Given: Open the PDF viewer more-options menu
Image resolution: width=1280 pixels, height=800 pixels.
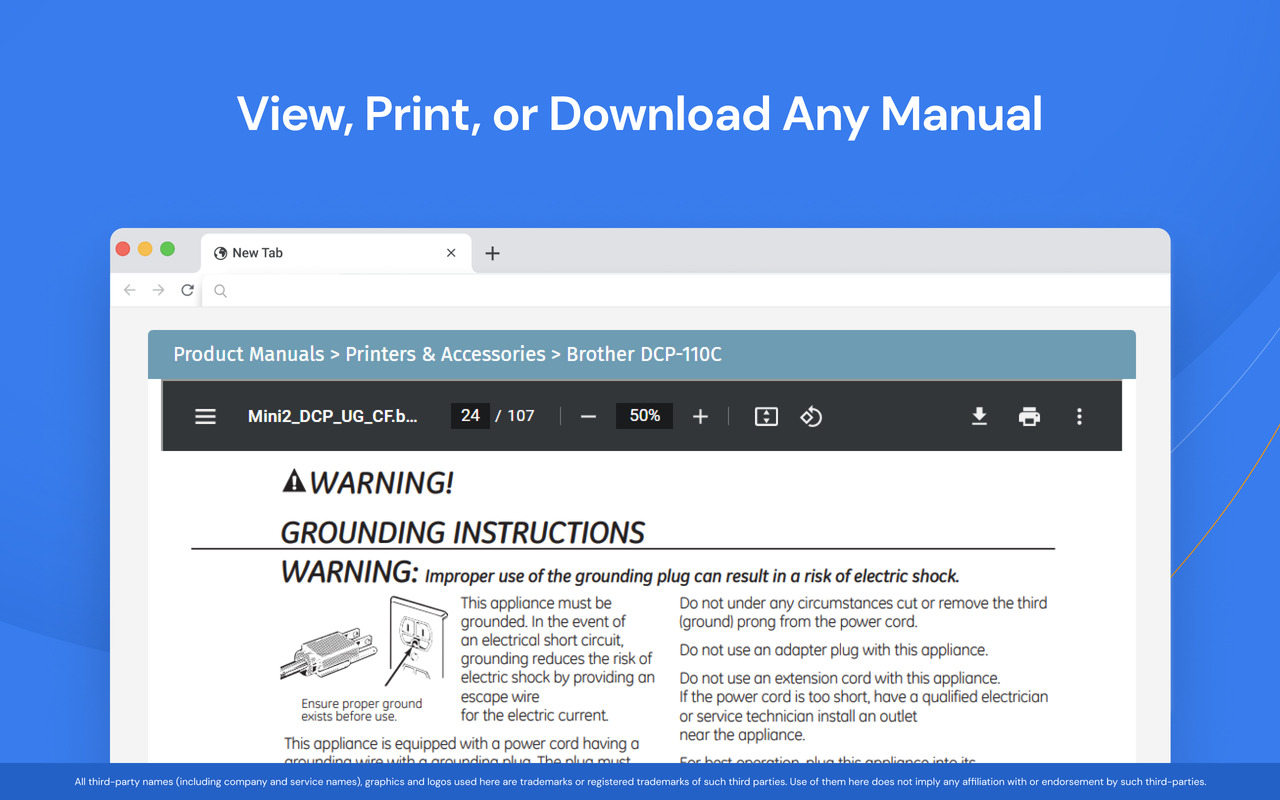Looking at the screenshot, I should [x=1079, y=416].
